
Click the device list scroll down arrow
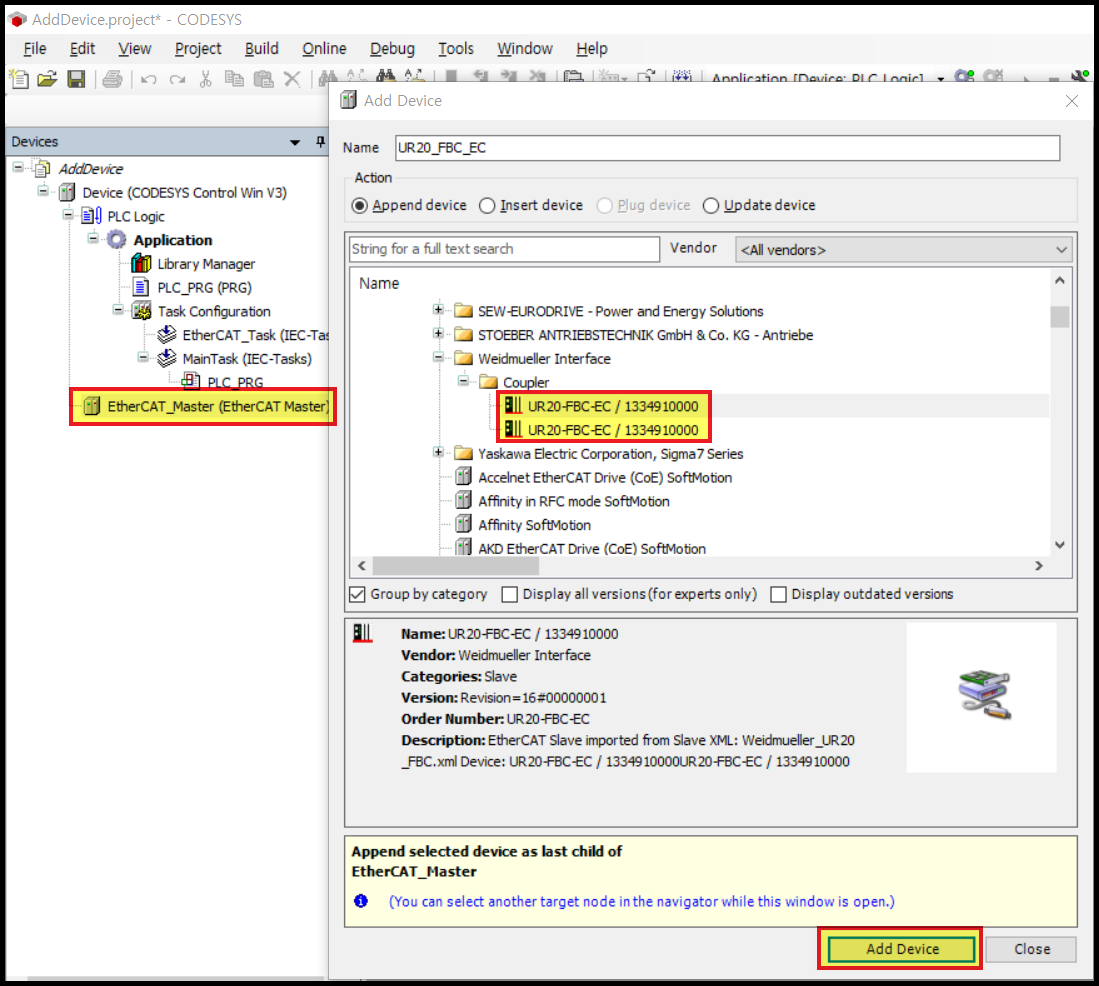[x=1060, y=545]
